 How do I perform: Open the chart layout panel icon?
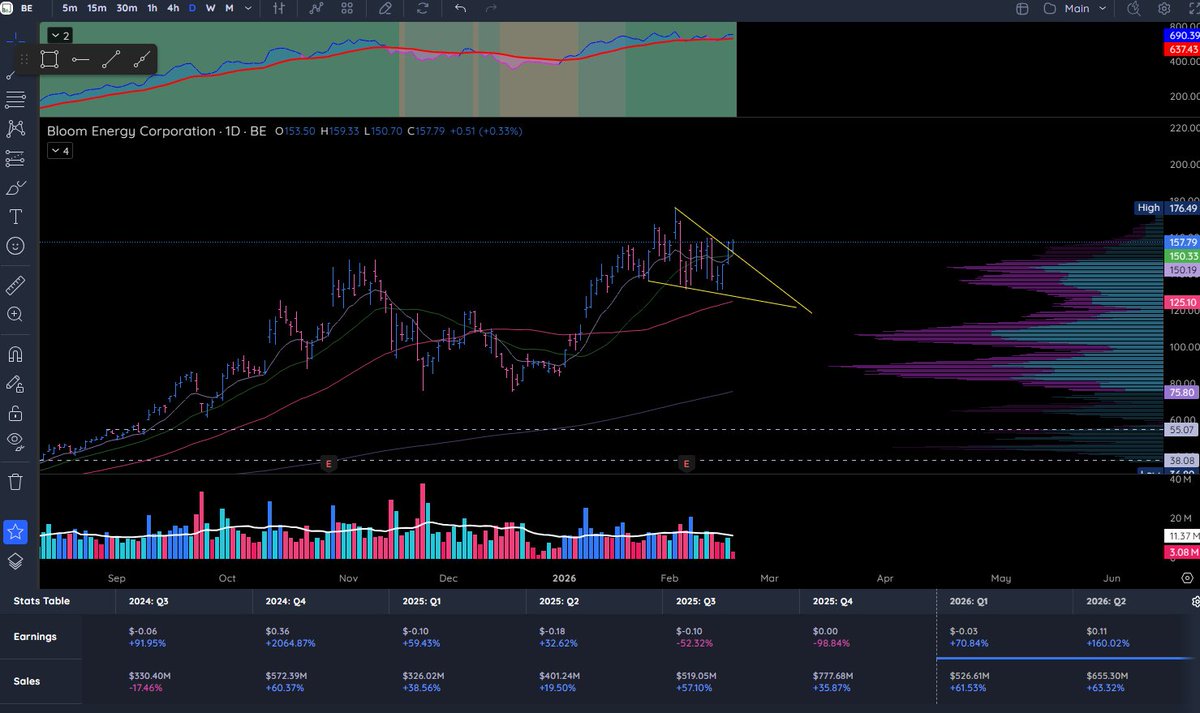point(1022,8)
